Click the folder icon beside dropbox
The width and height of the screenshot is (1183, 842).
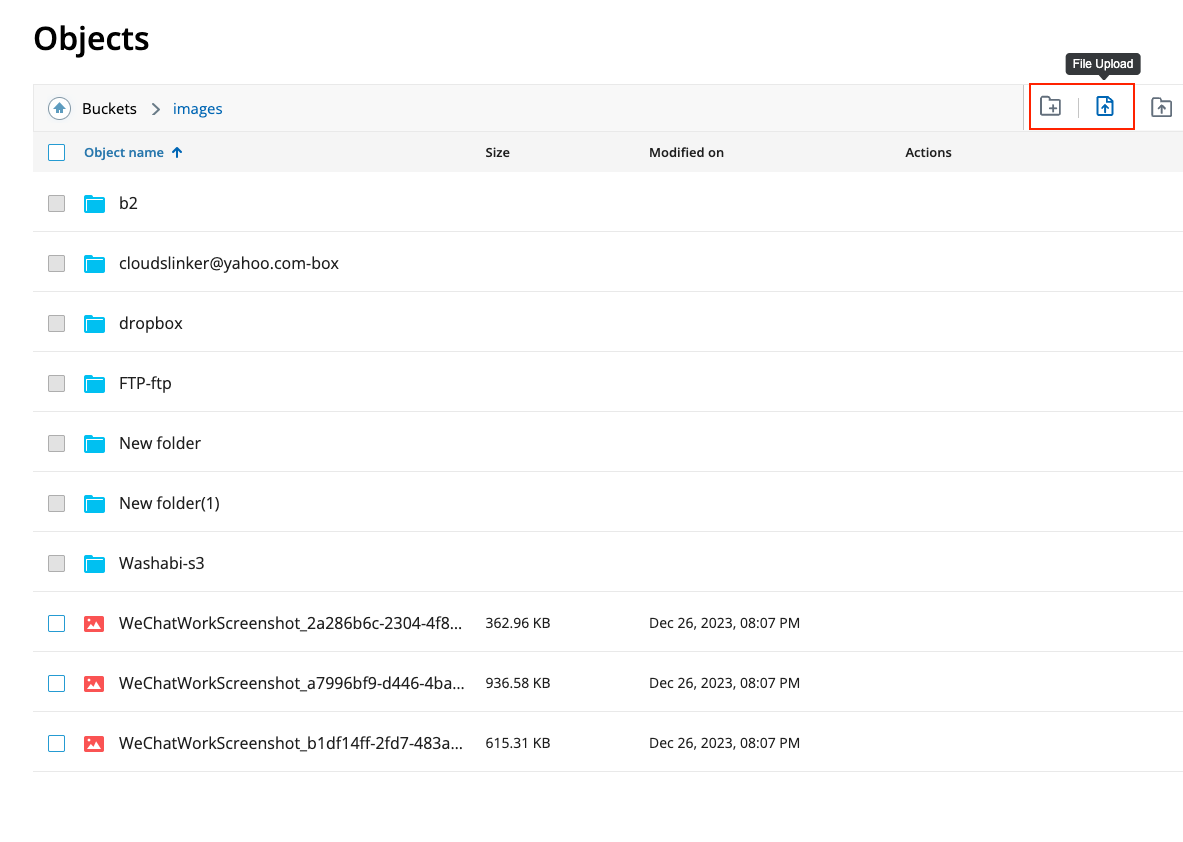point(94,323)
